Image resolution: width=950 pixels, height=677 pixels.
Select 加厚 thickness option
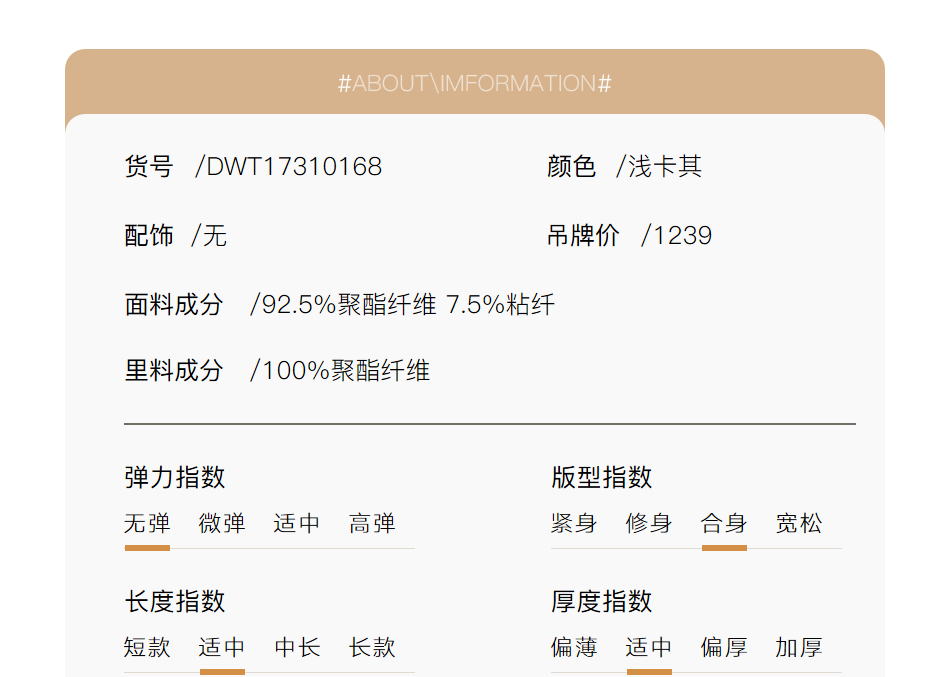click(x=799, y=647)
